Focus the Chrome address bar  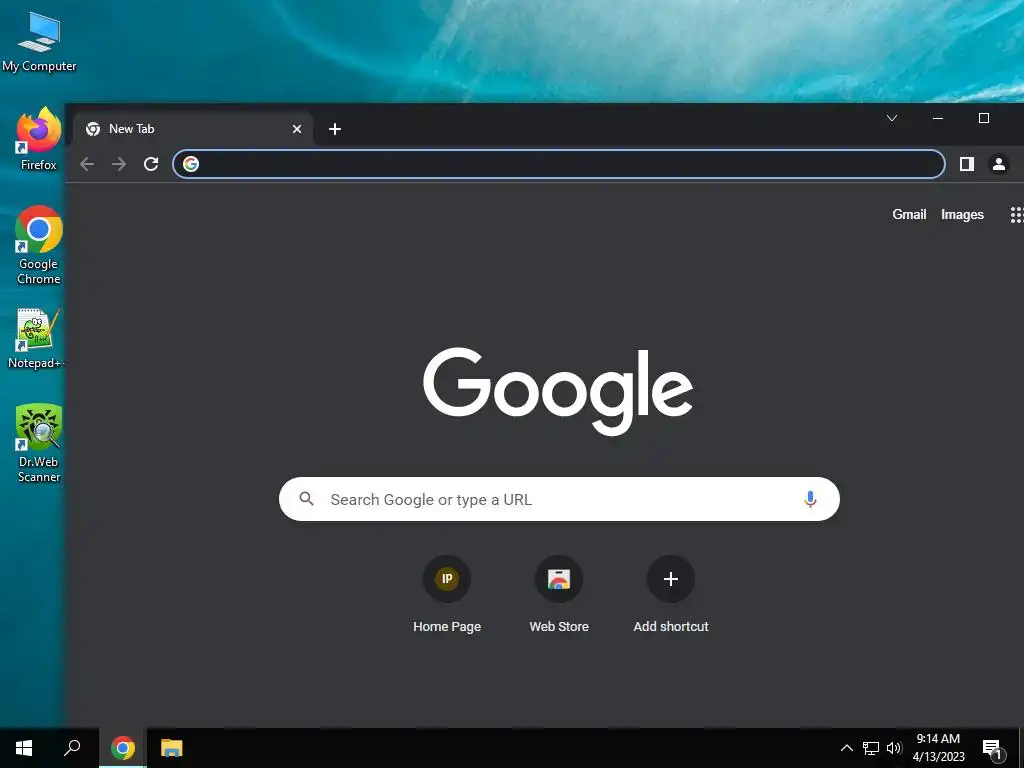click(x=558, y=164)
